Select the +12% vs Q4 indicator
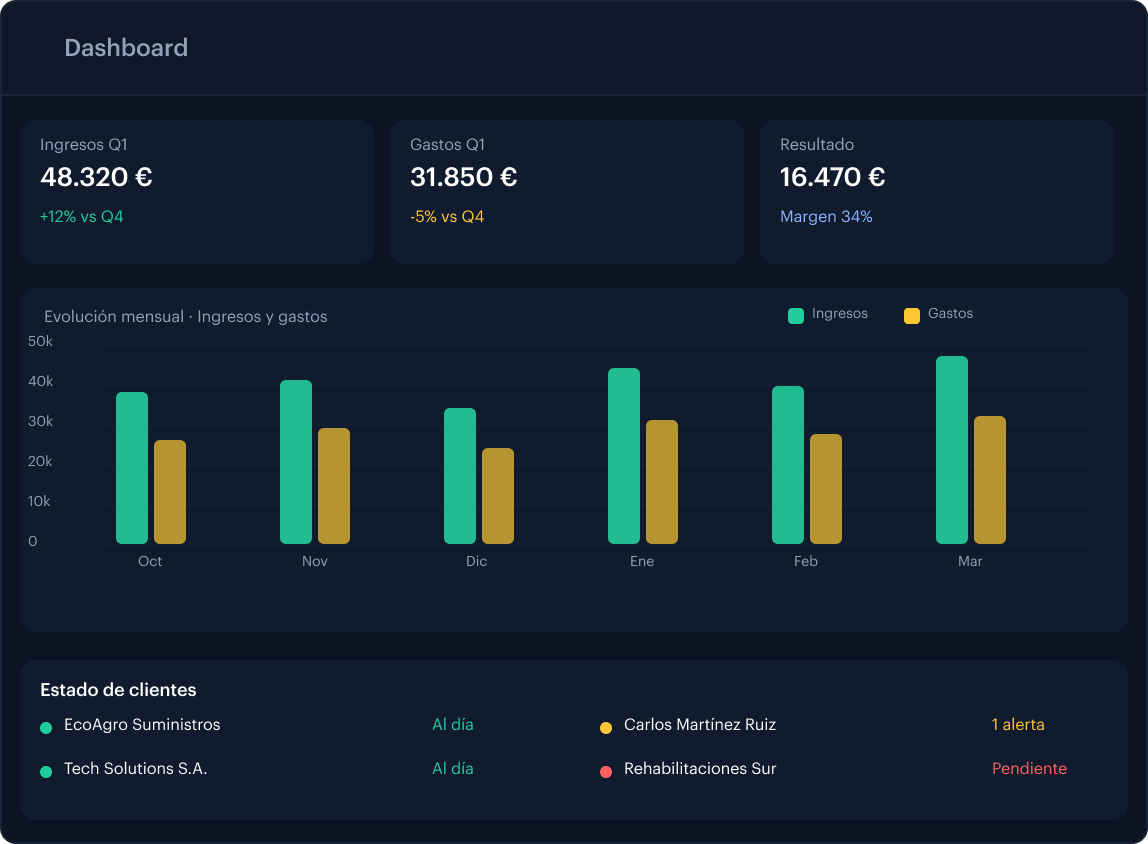 point(81,217)
